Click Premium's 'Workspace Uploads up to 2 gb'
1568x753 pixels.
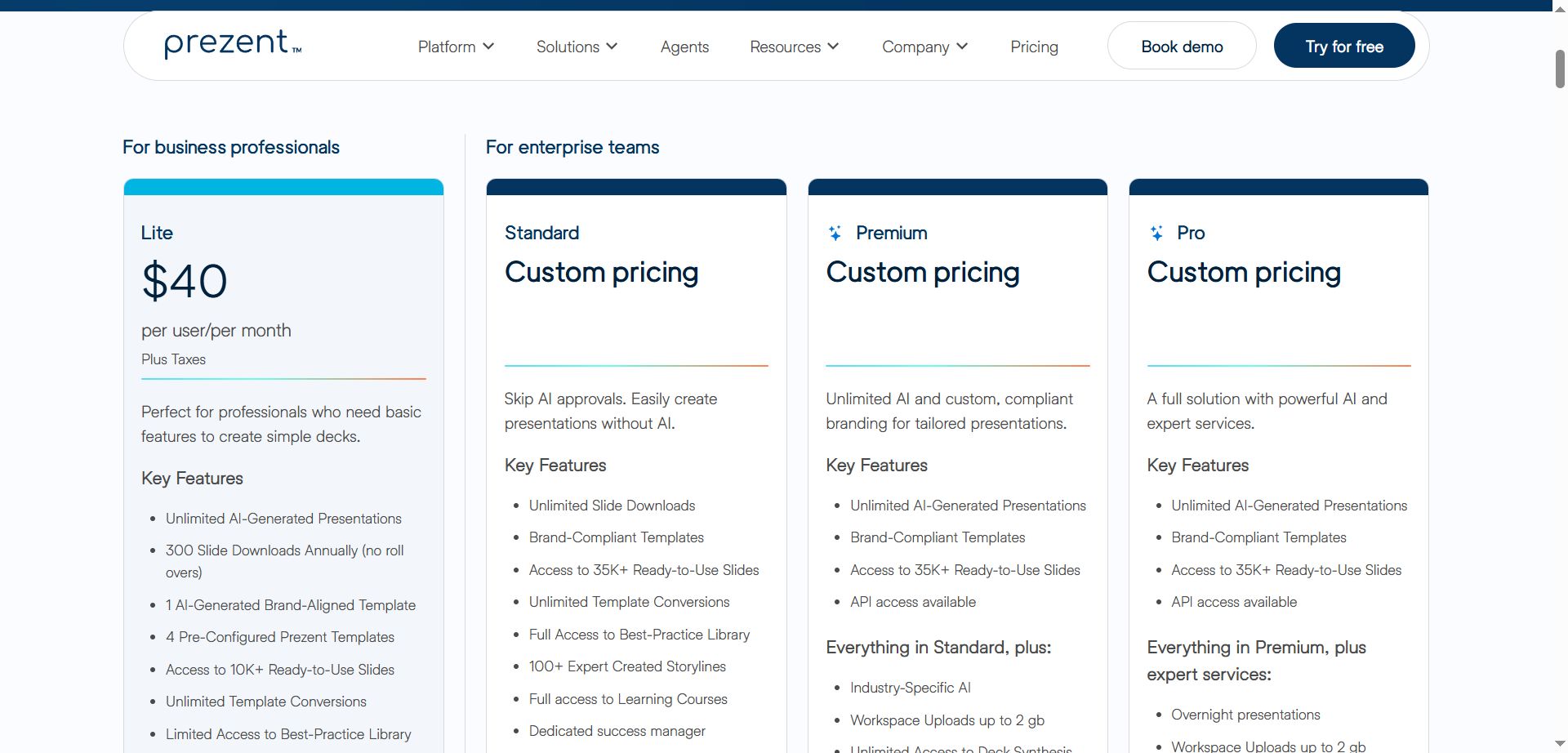947,720
